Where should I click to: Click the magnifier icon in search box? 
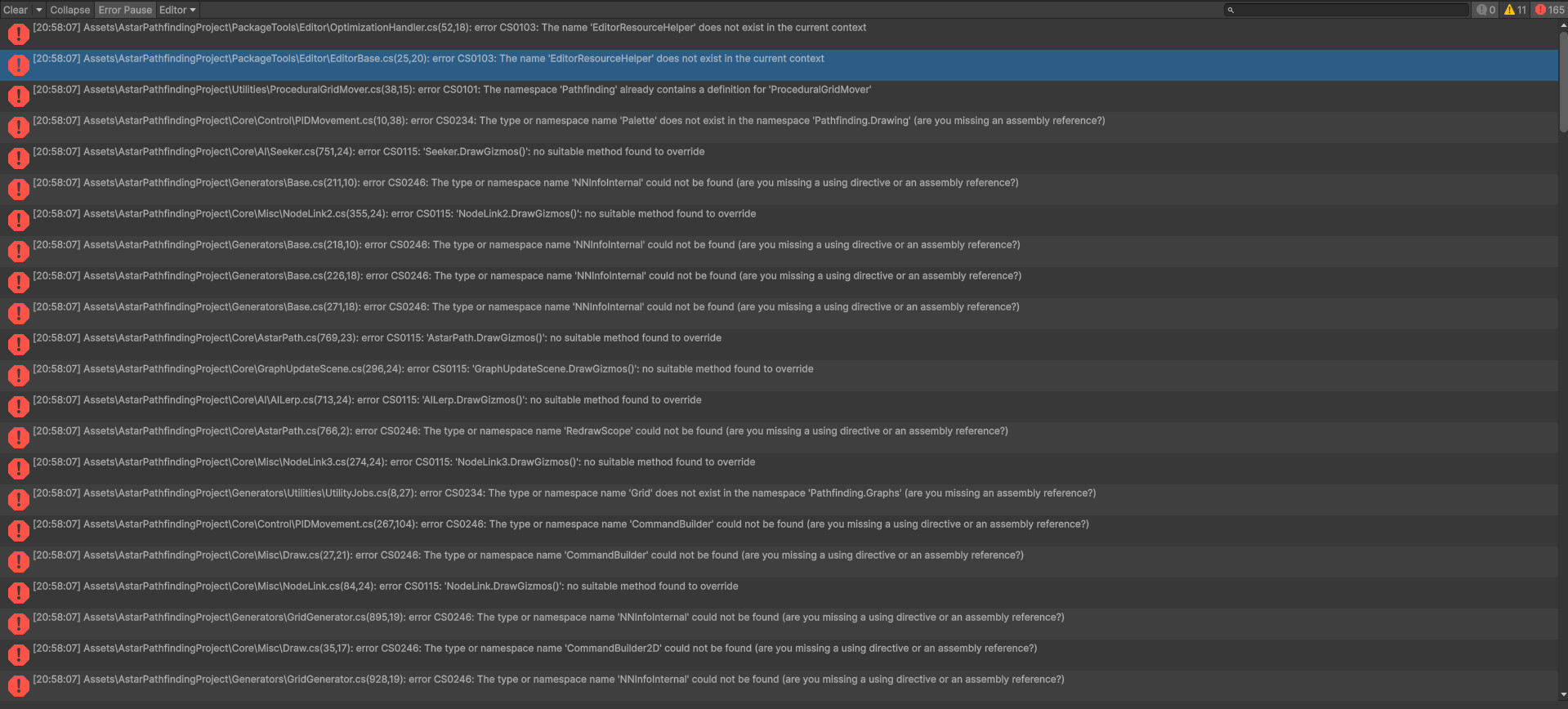tap(1231, 10)
